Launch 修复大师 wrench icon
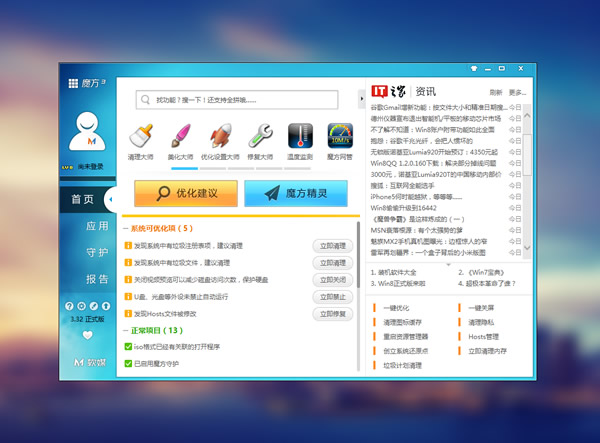The image size is (600, 443). tap(260, 136)
